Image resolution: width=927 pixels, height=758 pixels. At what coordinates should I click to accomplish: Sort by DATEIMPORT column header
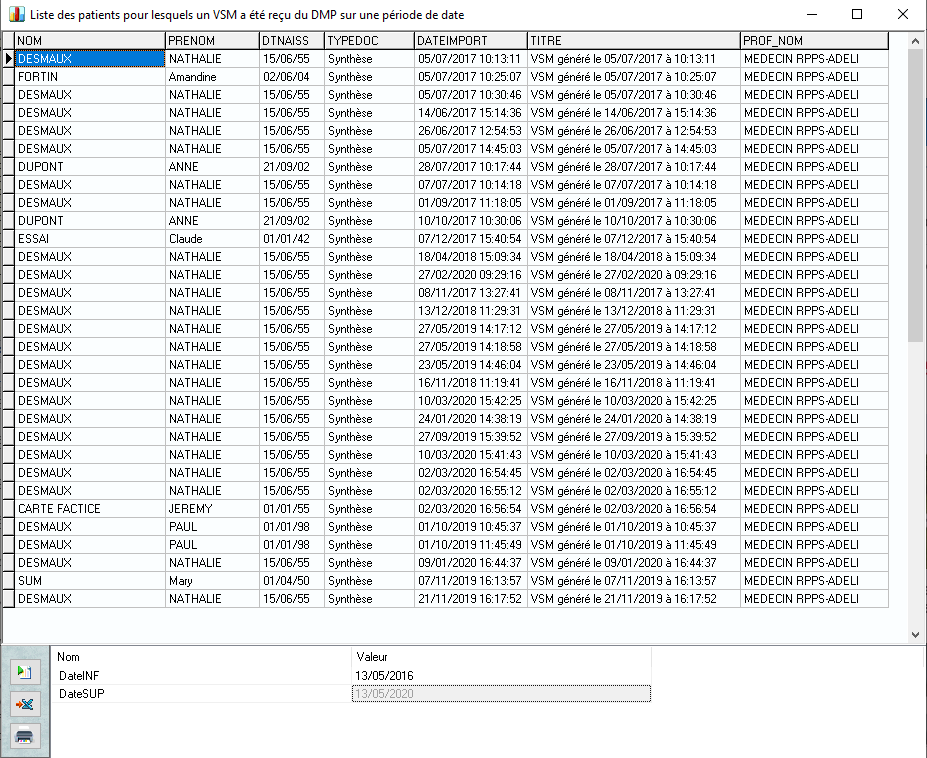pos(469,41)
